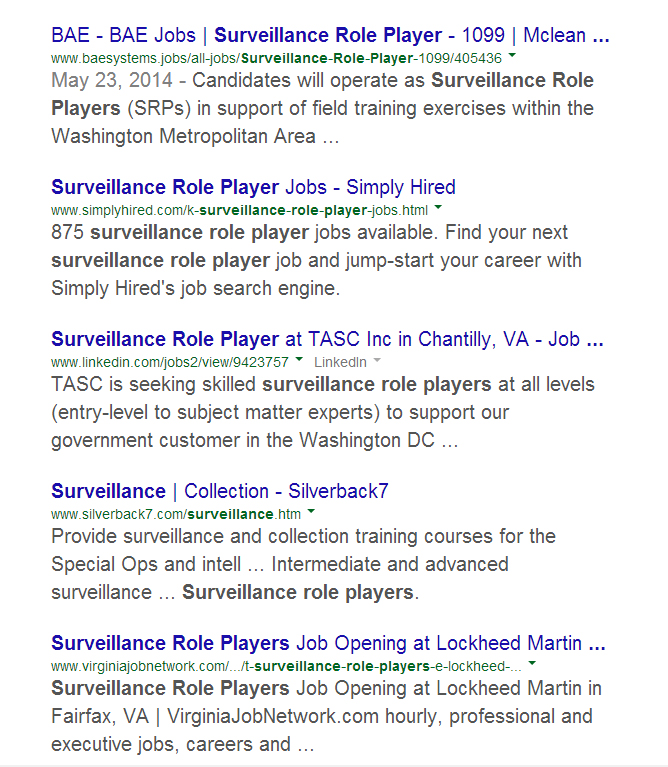Click the www.linkedin.com/jobs2 URL text

[x=169, y=362]
